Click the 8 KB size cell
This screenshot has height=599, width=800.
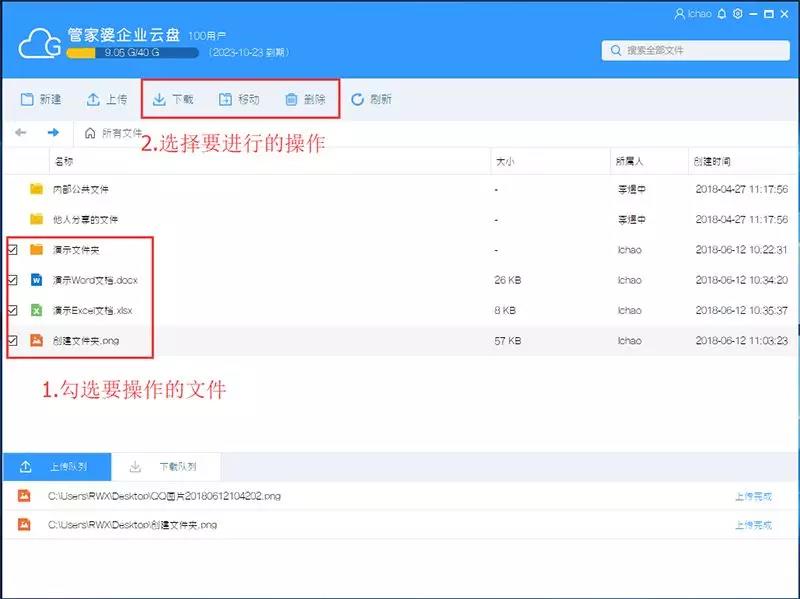click(505, 310)
